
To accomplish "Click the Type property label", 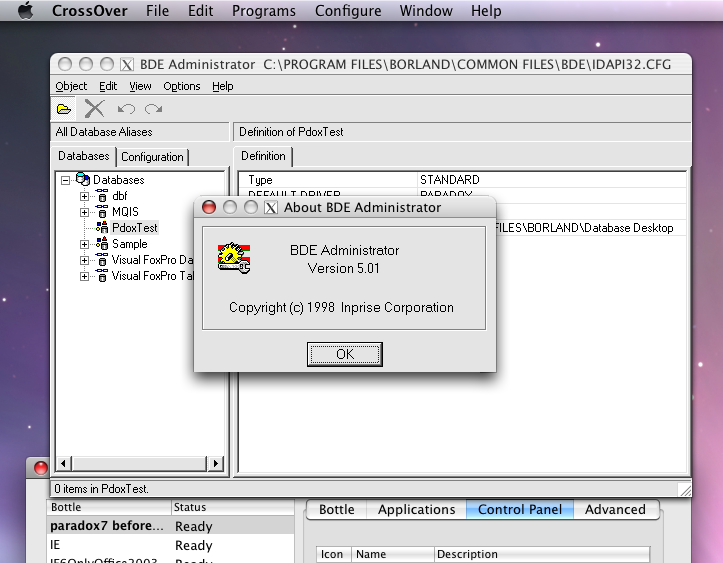I will pos(261,180).
